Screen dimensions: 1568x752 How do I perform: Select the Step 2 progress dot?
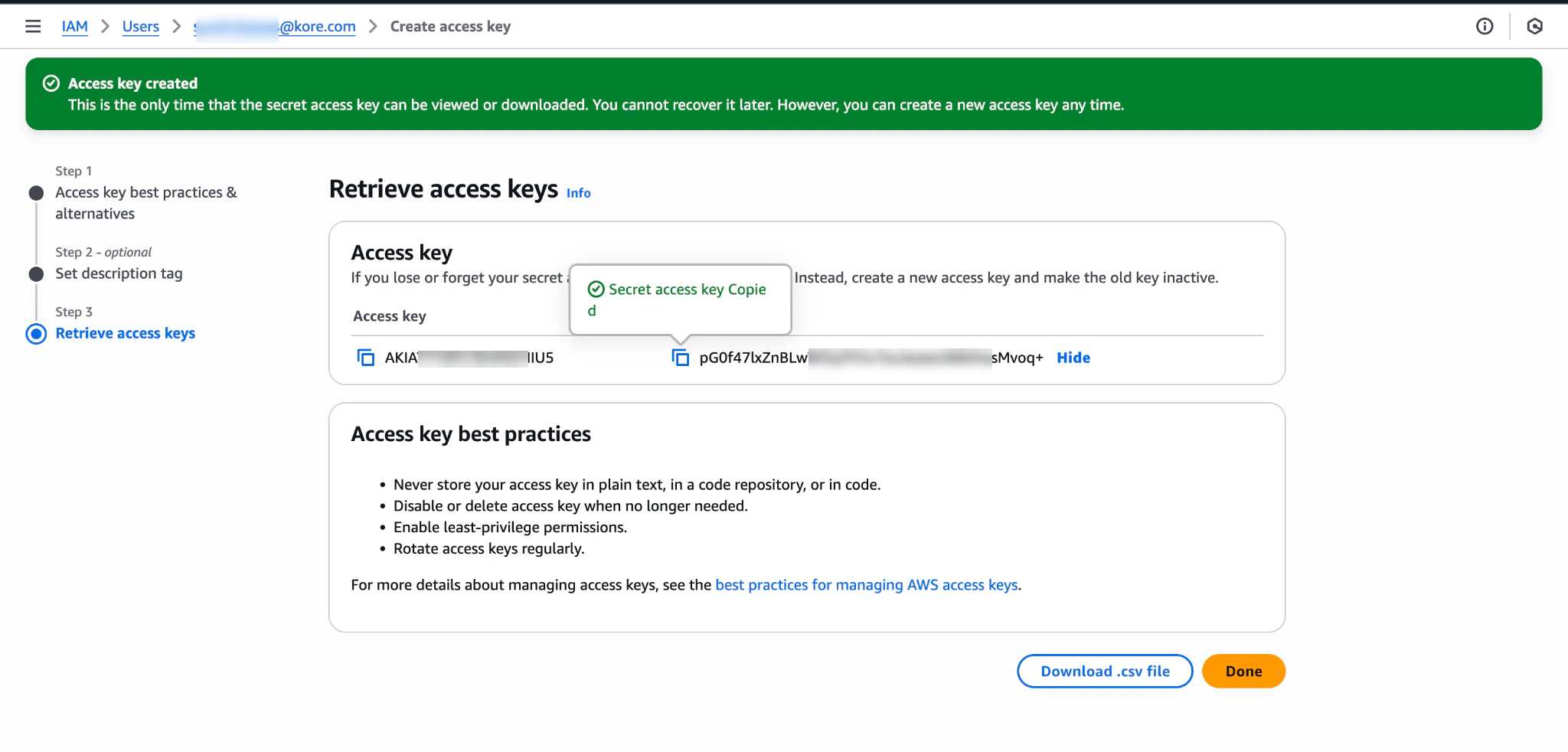click(36, 272)
